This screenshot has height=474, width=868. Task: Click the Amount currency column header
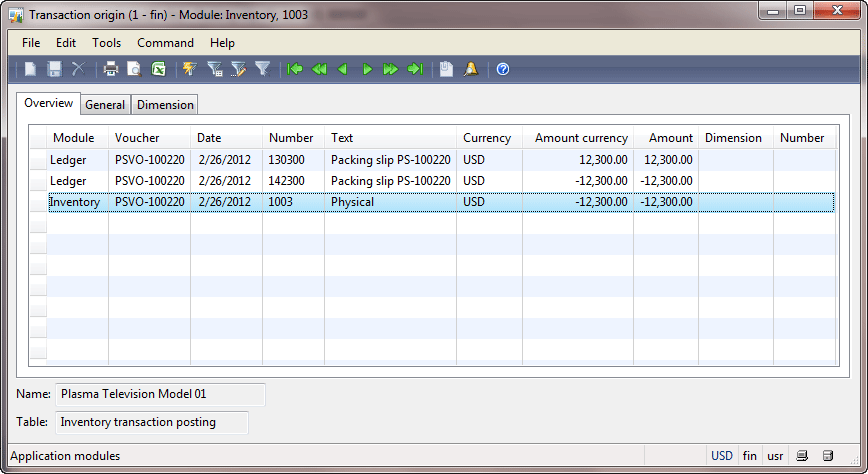[x=578, y=138]
